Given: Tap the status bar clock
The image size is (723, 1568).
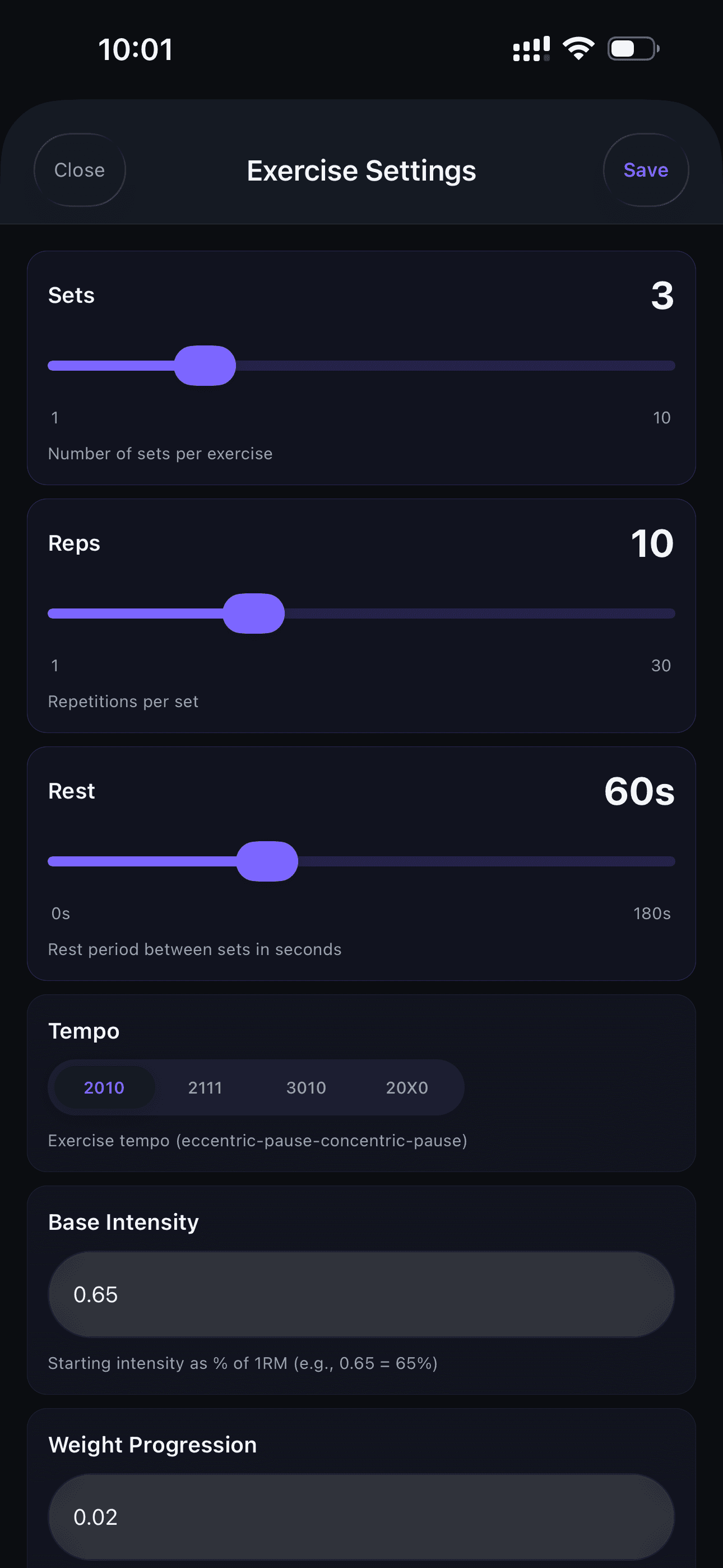Looking at the screenshot, I should (136, 49).
